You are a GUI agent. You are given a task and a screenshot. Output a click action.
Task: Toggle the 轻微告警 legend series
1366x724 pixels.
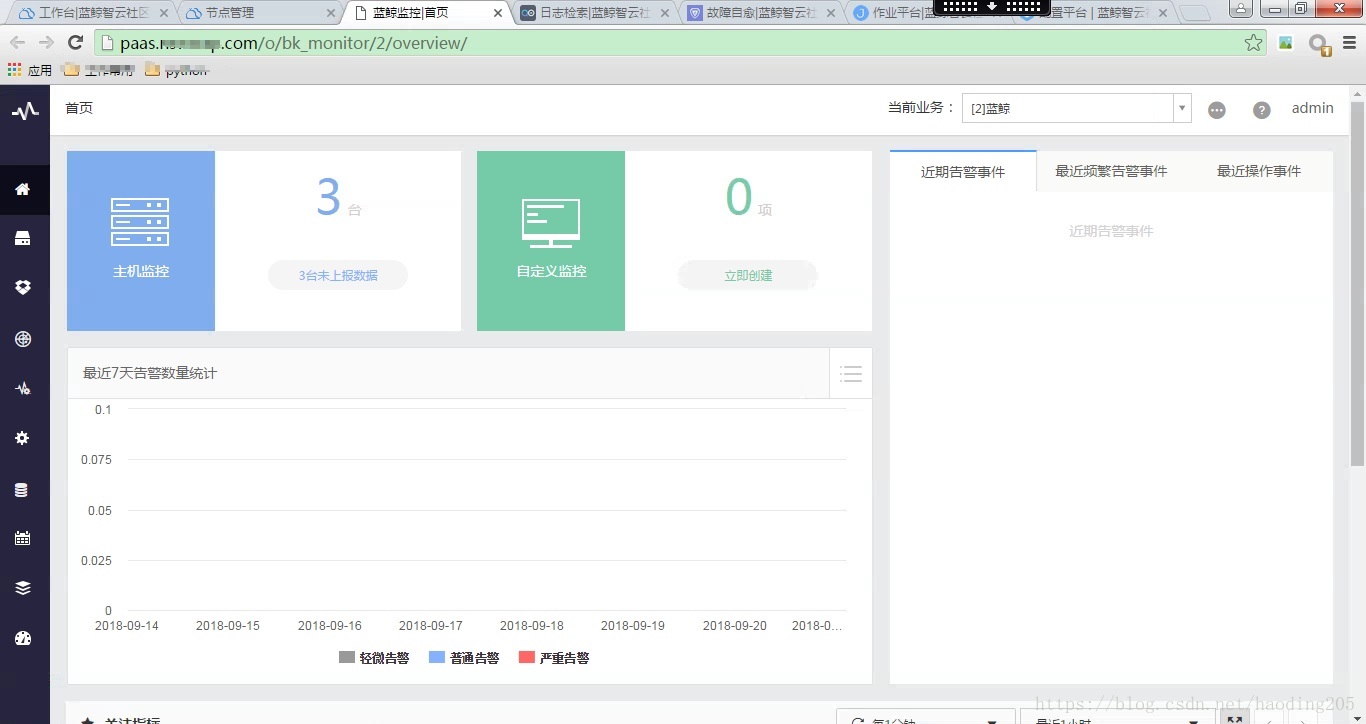tap(374, 658)
